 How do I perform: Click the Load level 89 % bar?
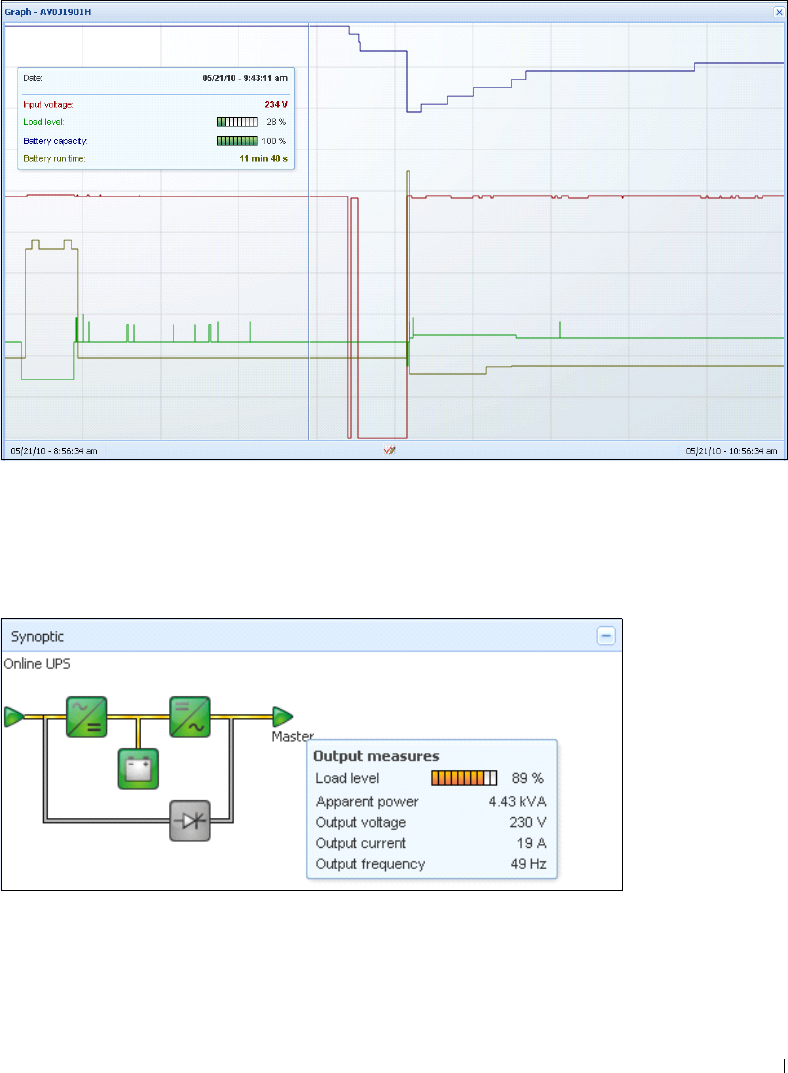pos(464,778)
